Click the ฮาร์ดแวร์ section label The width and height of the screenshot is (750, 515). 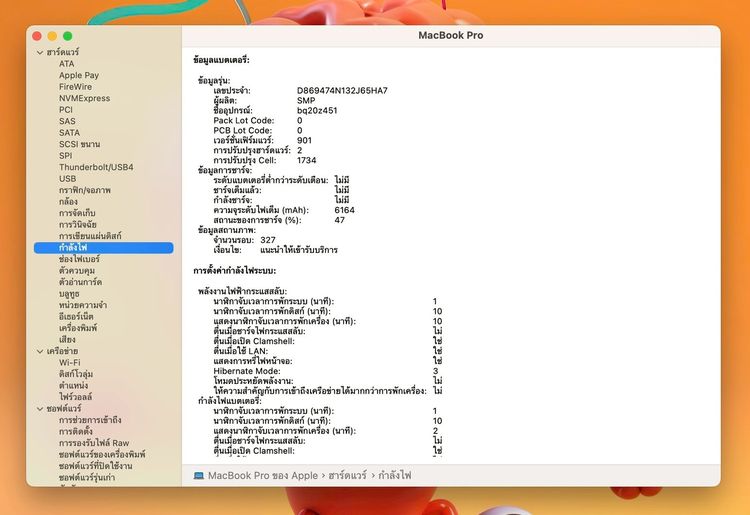click(63, 52)
